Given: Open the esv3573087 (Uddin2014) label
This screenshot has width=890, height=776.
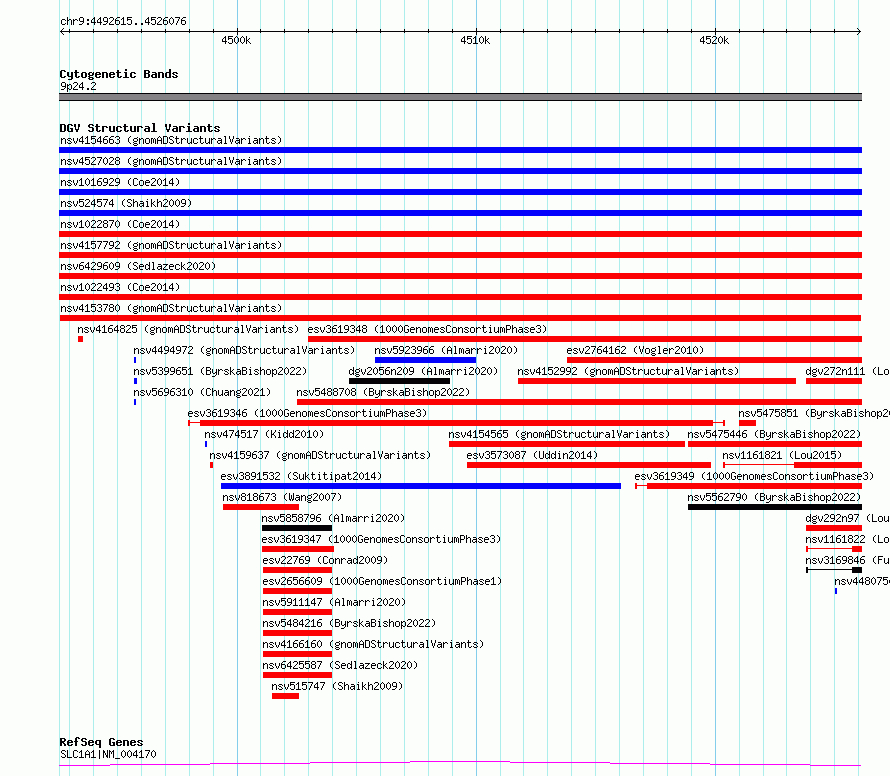Looking at the screenshot, I should tap(532, 455).
